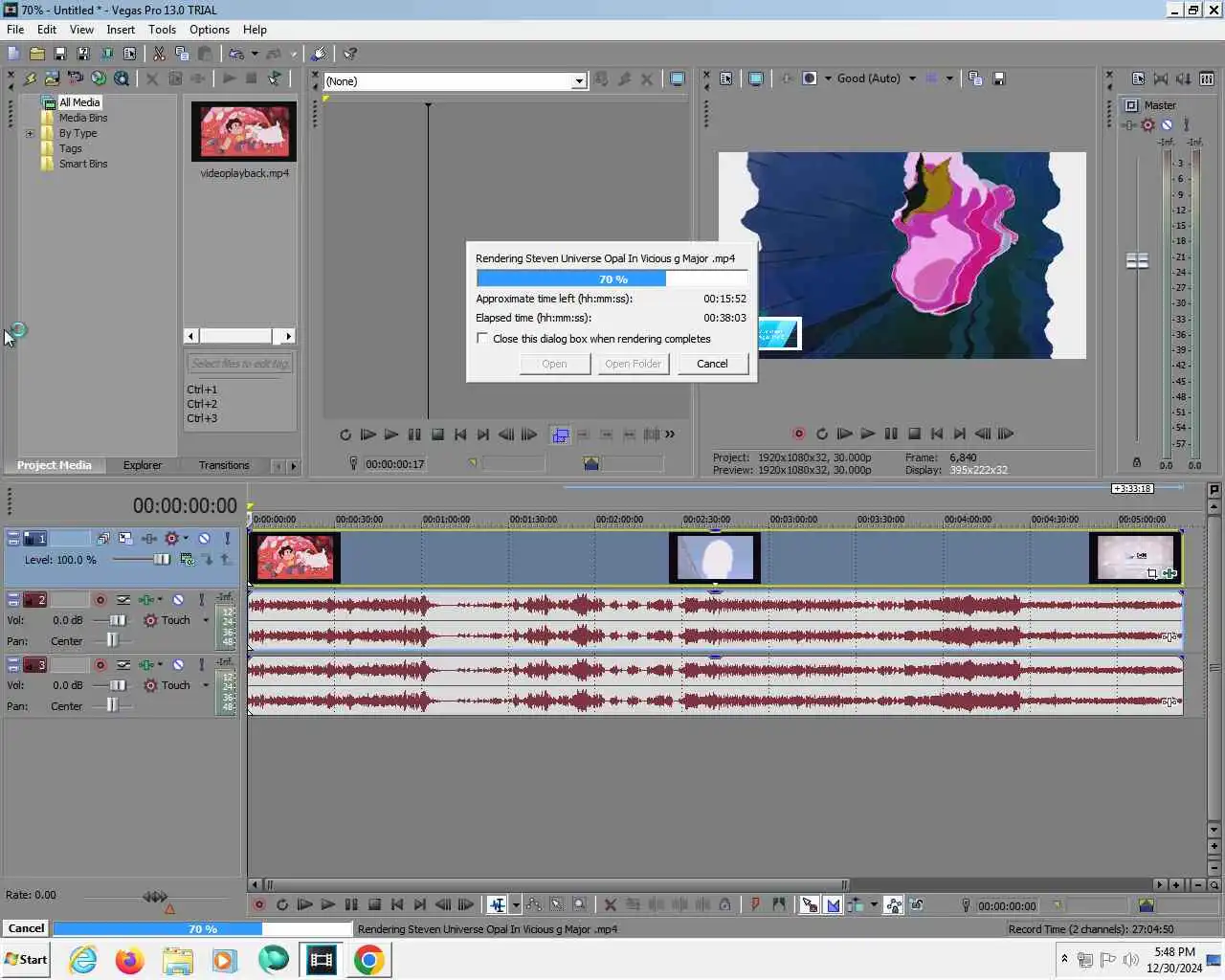Mute video track 1
The width and height of the screenshot is (1225, 980).
click(x=204, y=539)
